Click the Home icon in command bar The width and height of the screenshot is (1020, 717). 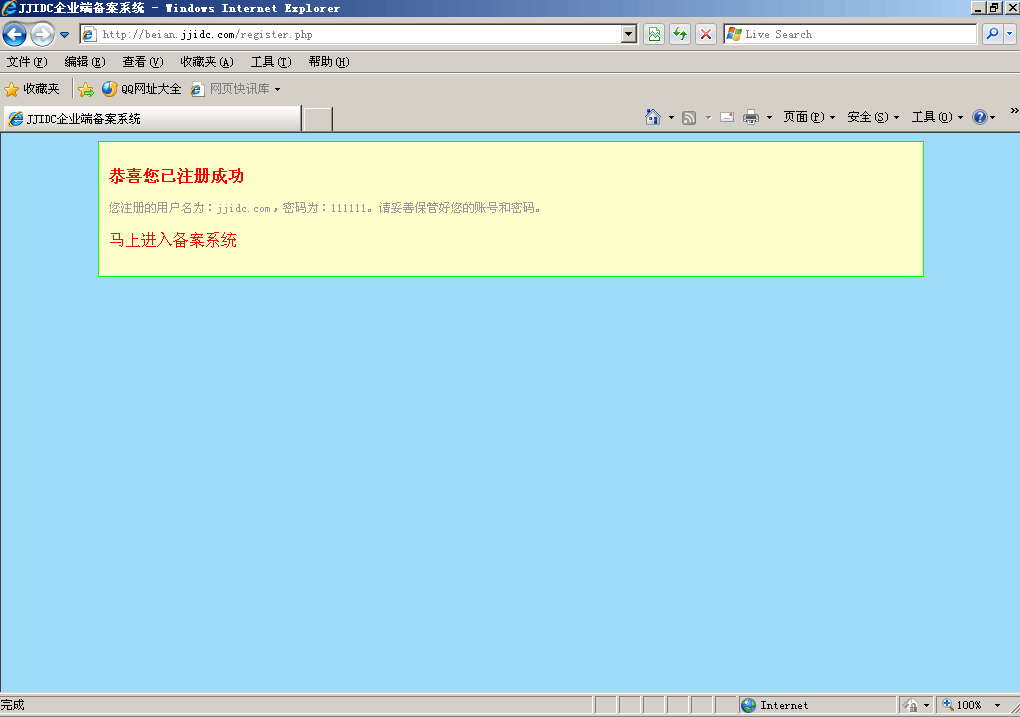pyautogui.click(x=653, y=117)
